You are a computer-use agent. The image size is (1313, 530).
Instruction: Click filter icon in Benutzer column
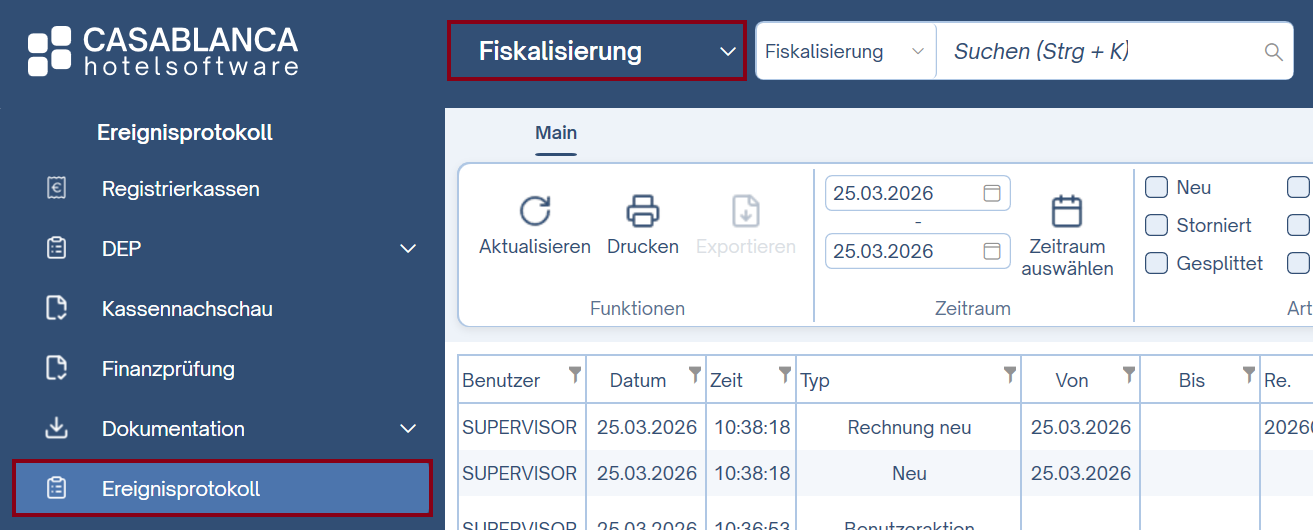575,375
